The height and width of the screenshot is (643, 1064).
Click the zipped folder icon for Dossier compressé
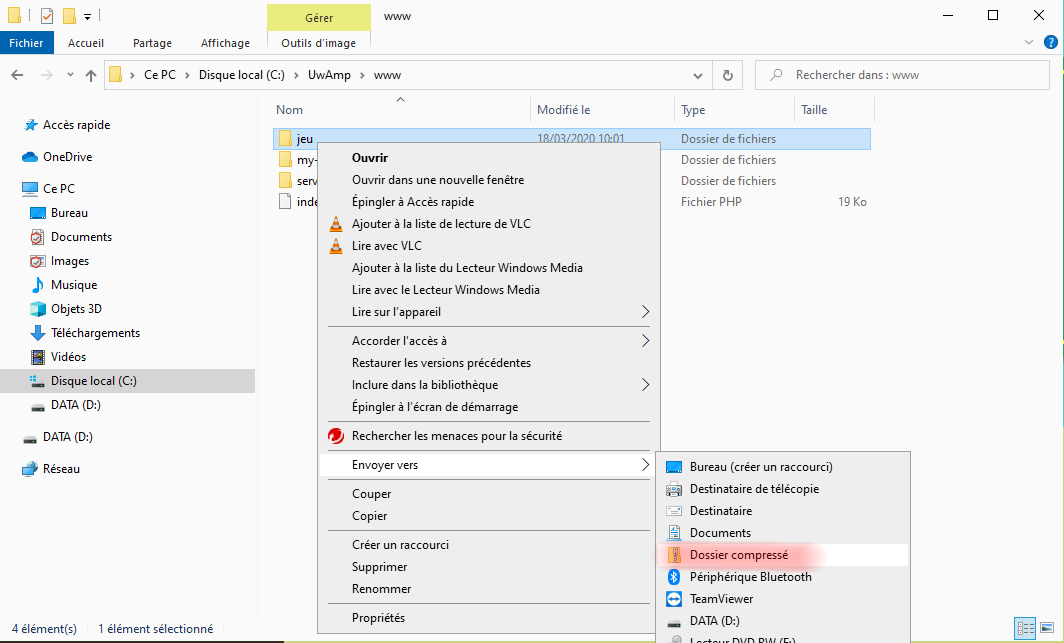673,555
